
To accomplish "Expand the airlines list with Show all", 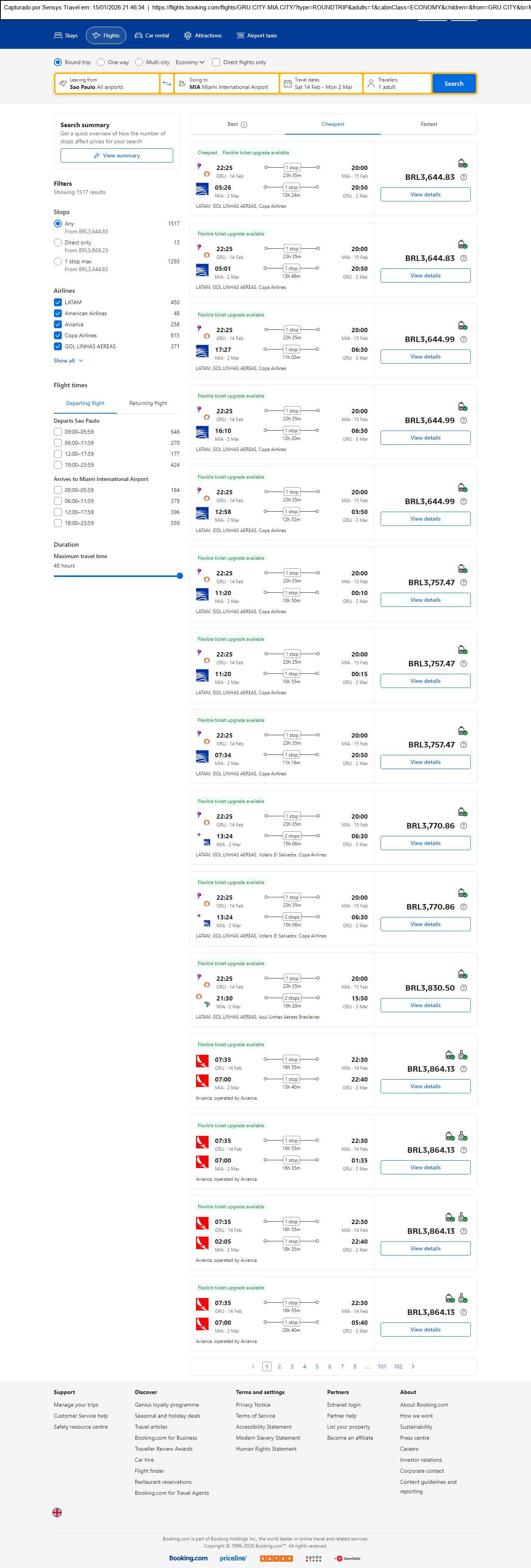I will tap(68, 361).
